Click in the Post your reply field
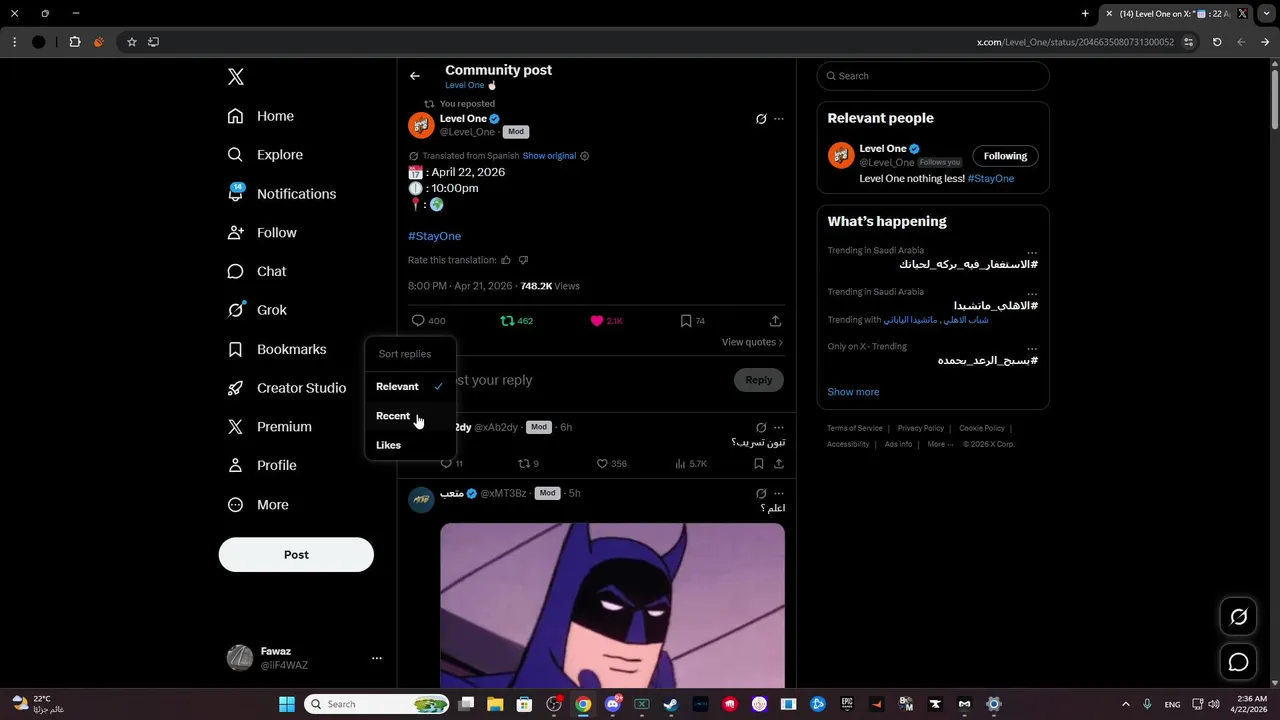Image resolution: width=1280 pixels, height=720 pixels. [x=590, y=380]
